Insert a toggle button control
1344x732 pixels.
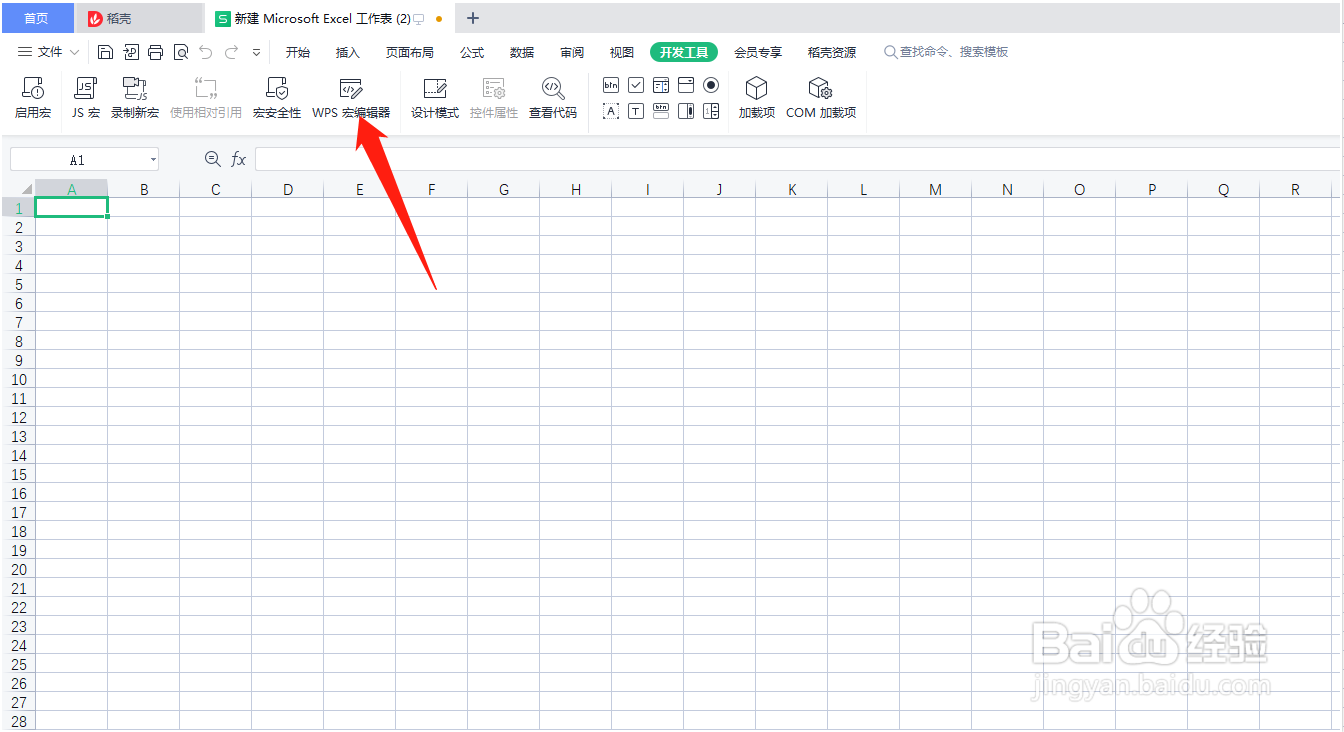[661, 111]
